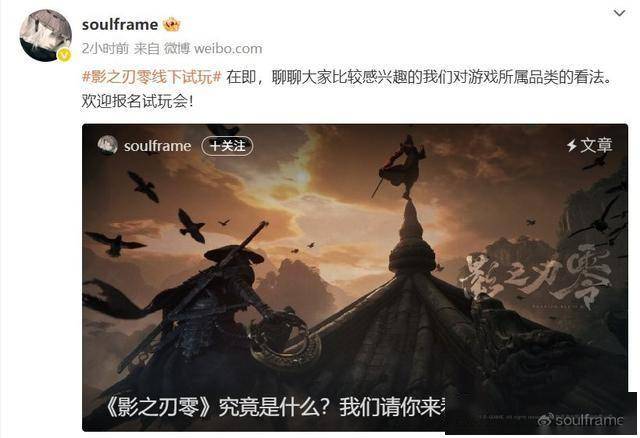Click the yellow verified badge on avatar
The height and width of the screenshot is (438, 640).
click(x=64, y=55)
